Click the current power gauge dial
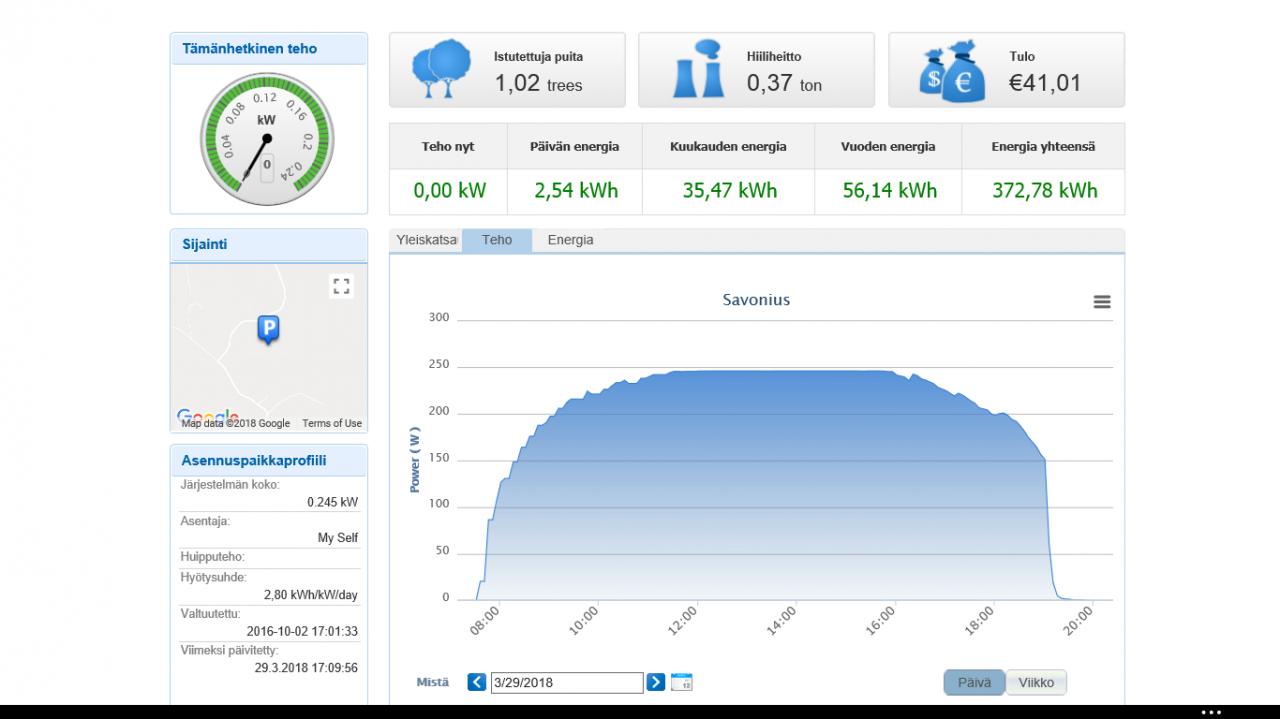 click(266, 139)
